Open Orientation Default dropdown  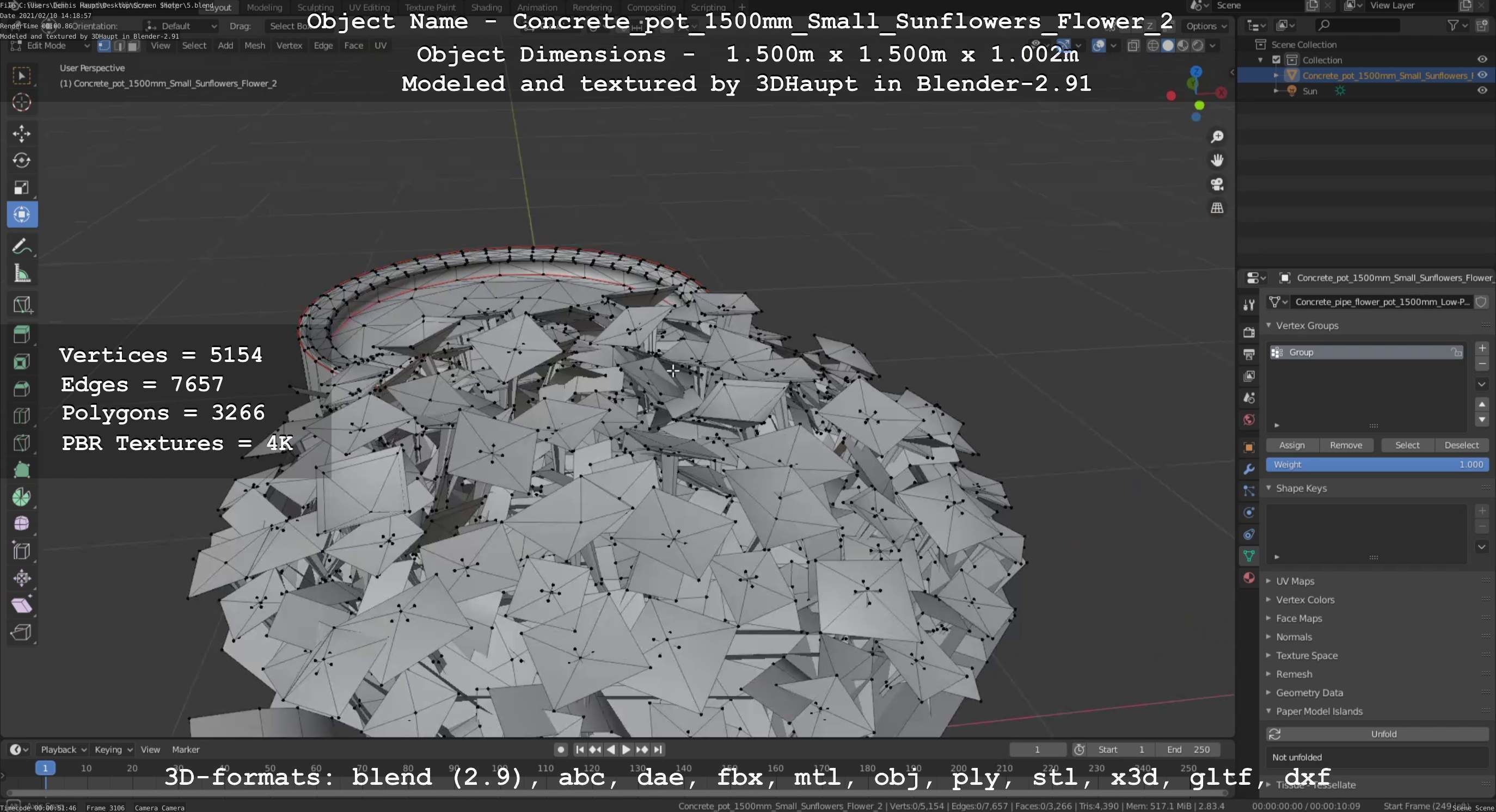[x=181, y=26]
